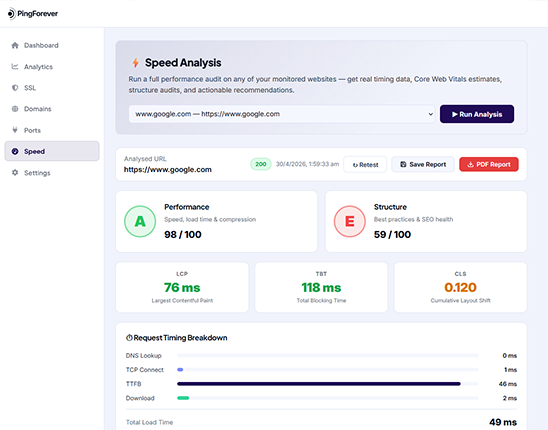Click the 98 / 100 performance score
548x430 pixels.
pyautogui.click(x=183, y=235)
